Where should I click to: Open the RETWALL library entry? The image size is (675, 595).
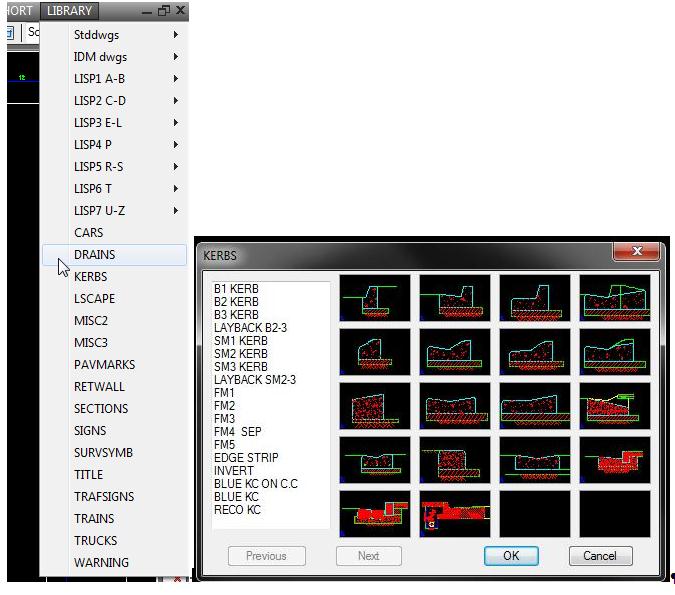point(115,387)
